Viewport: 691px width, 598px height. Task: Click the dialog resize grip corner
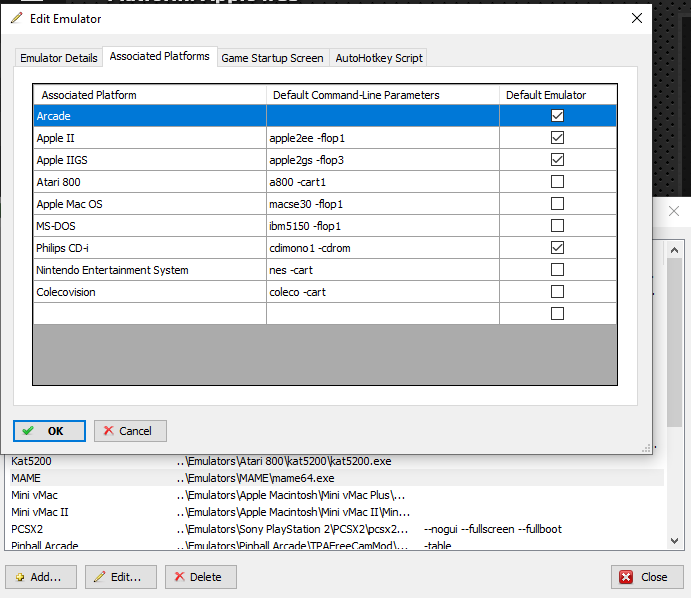coord(646,449)
